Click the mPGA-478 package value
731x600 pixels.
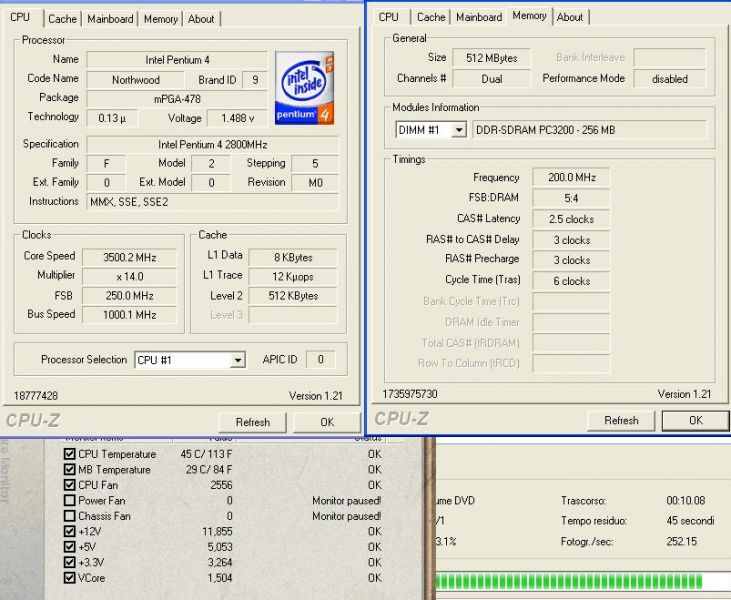(x=177, y=99)
